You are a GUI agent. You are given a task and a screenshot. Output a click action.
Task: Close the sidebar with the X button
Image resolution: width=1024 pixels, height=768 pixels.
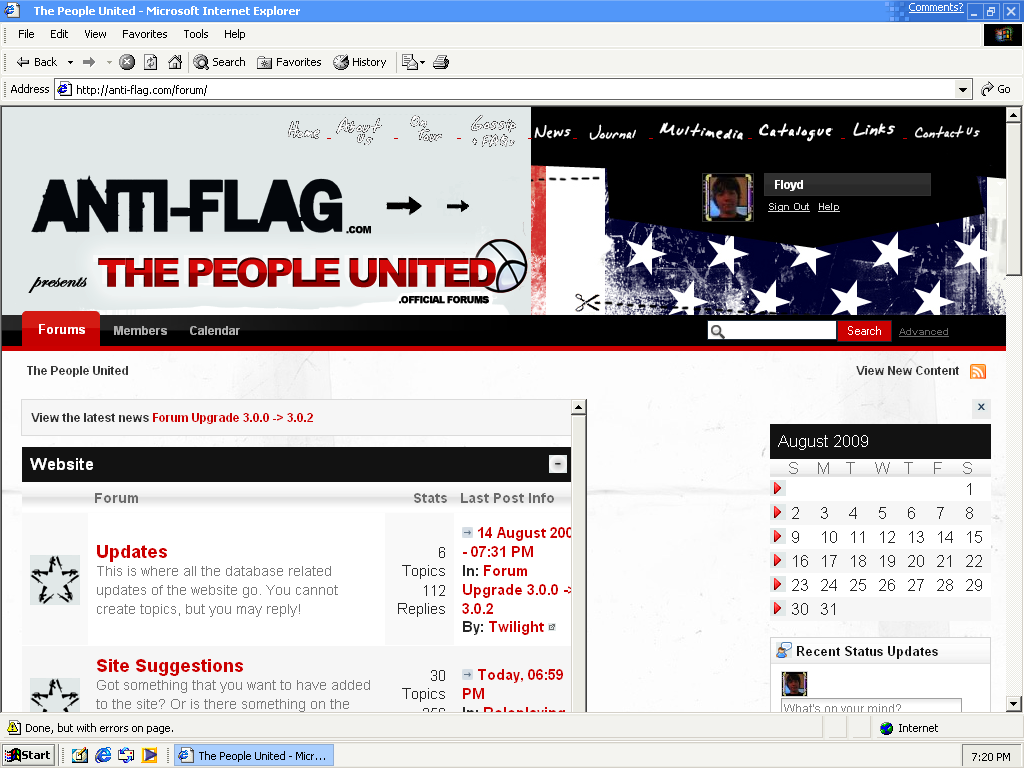(981, 407)
